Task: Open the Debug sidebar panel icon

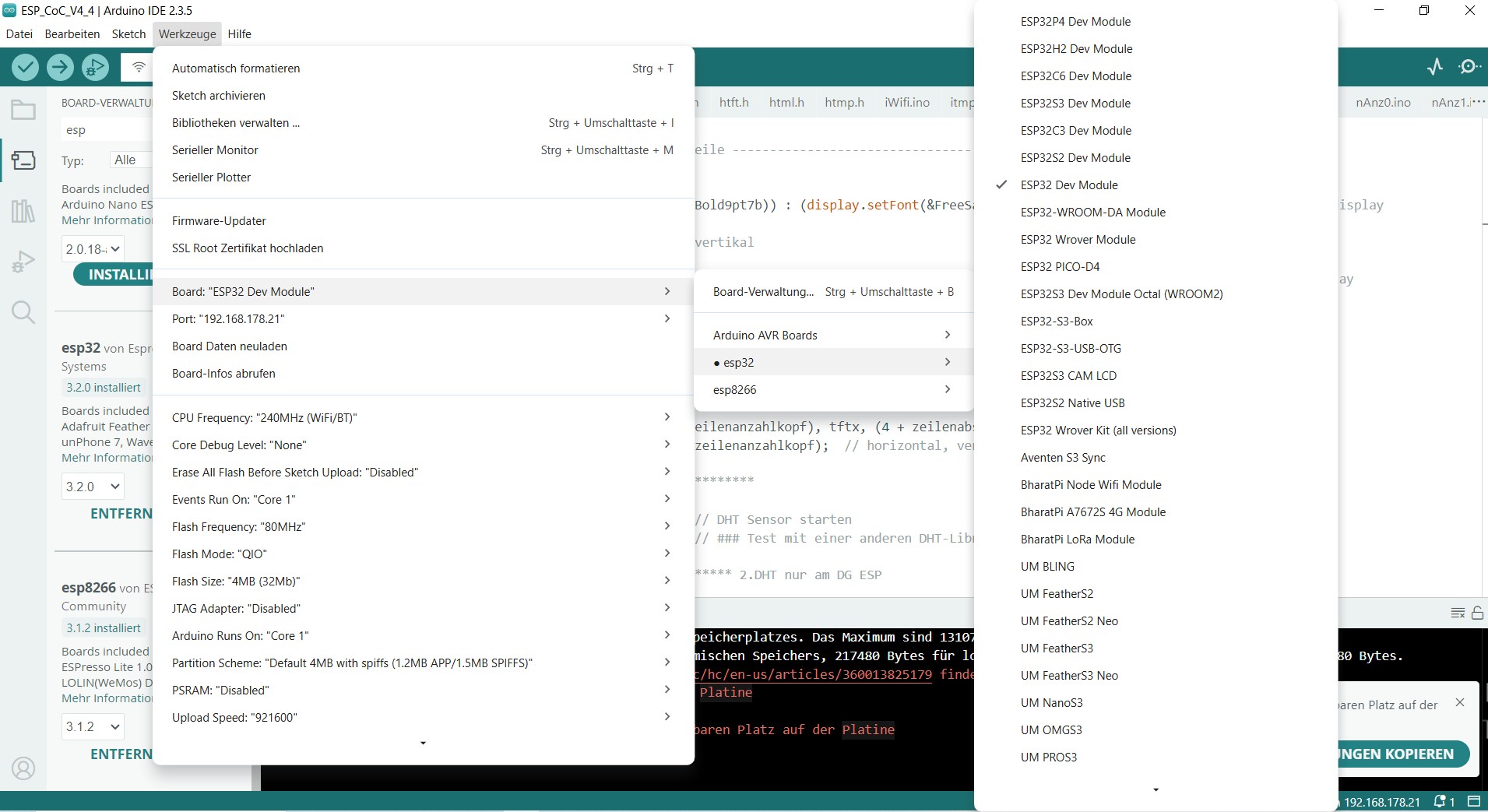Action: pyautogui.click(x=23, y=262)
